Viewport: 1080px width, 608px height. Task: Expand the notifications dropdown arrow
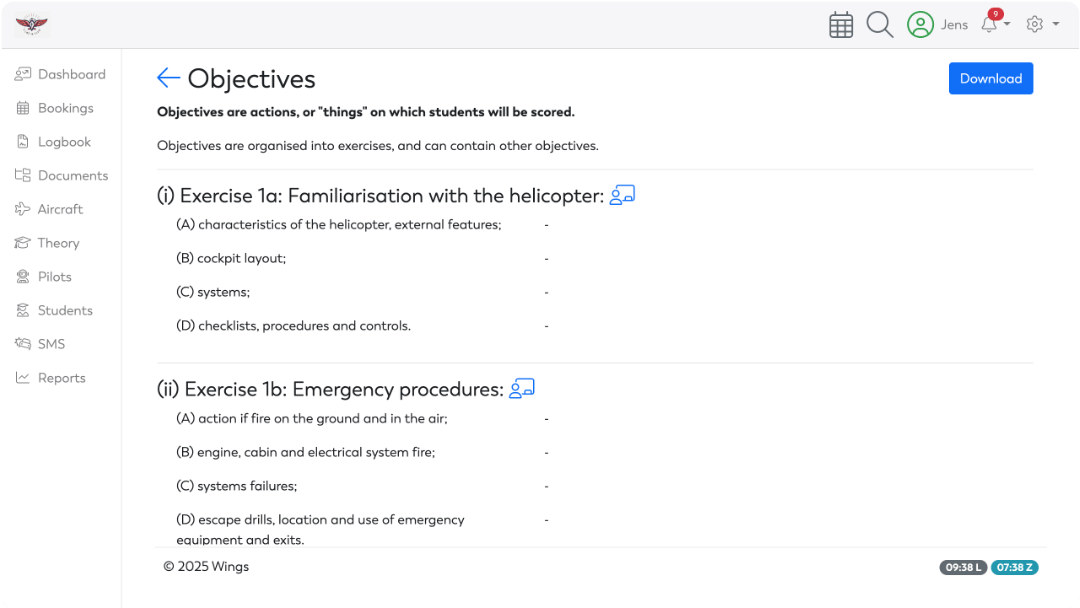point(1006,25)
